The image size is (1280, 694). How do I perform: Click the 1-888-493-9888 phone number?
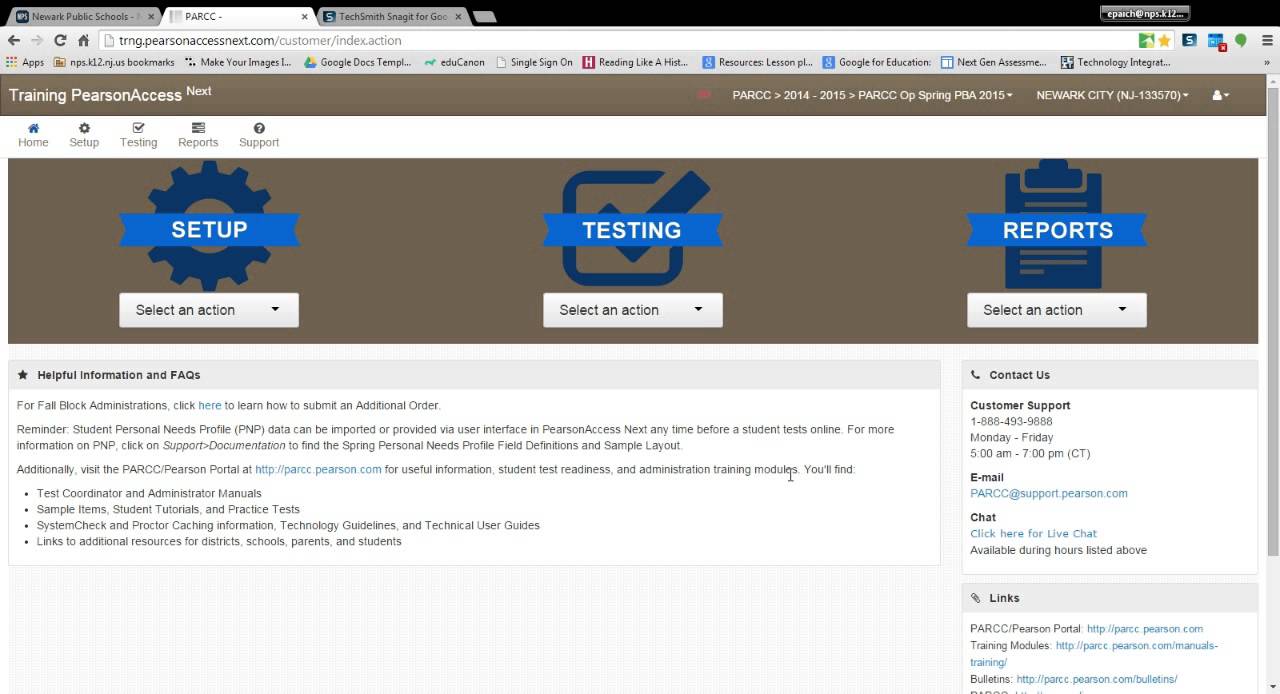click(x=1011, y=421)
